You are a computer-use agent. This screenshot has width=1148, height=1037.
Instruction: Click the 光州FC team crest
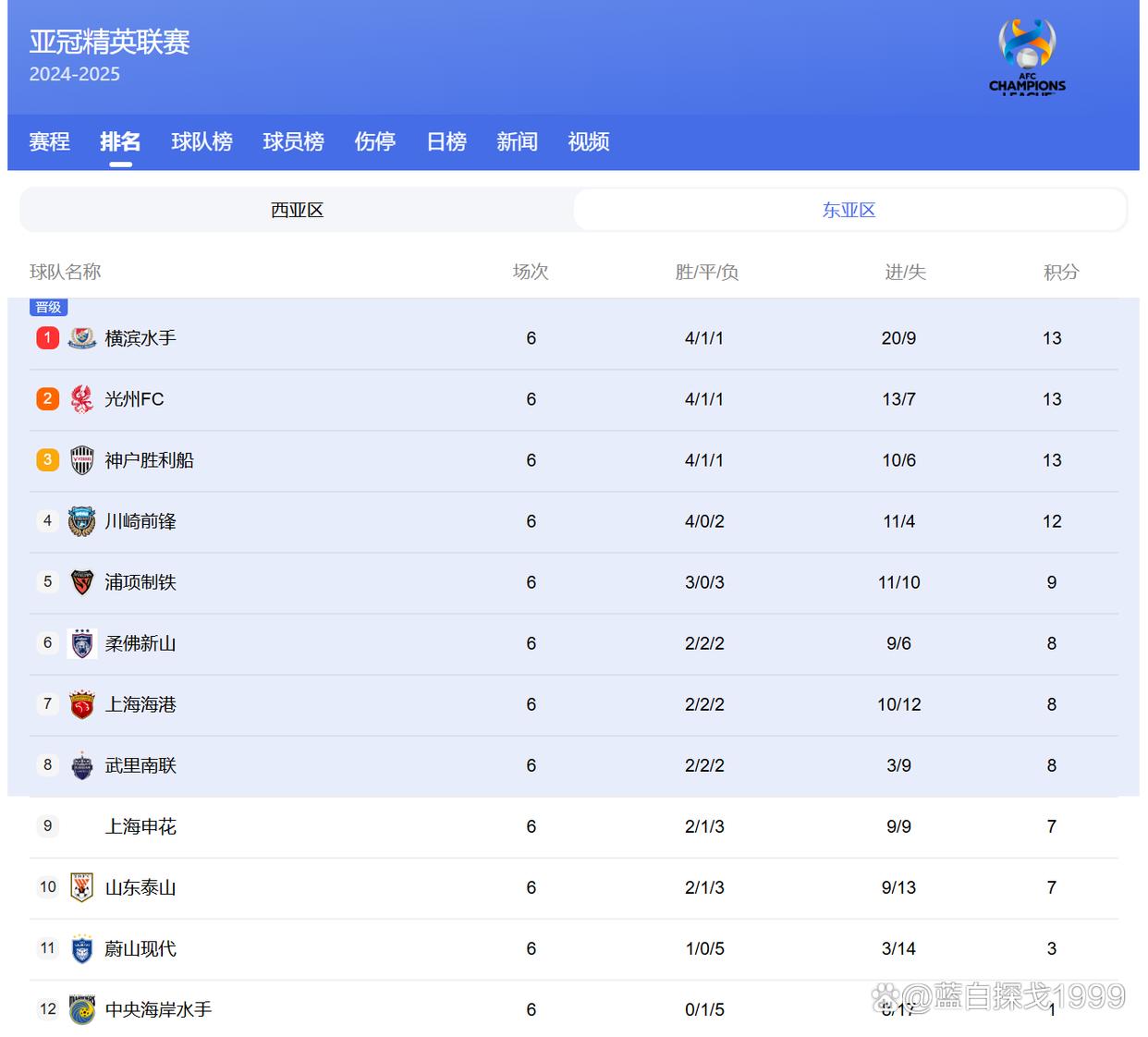(82, 399)
